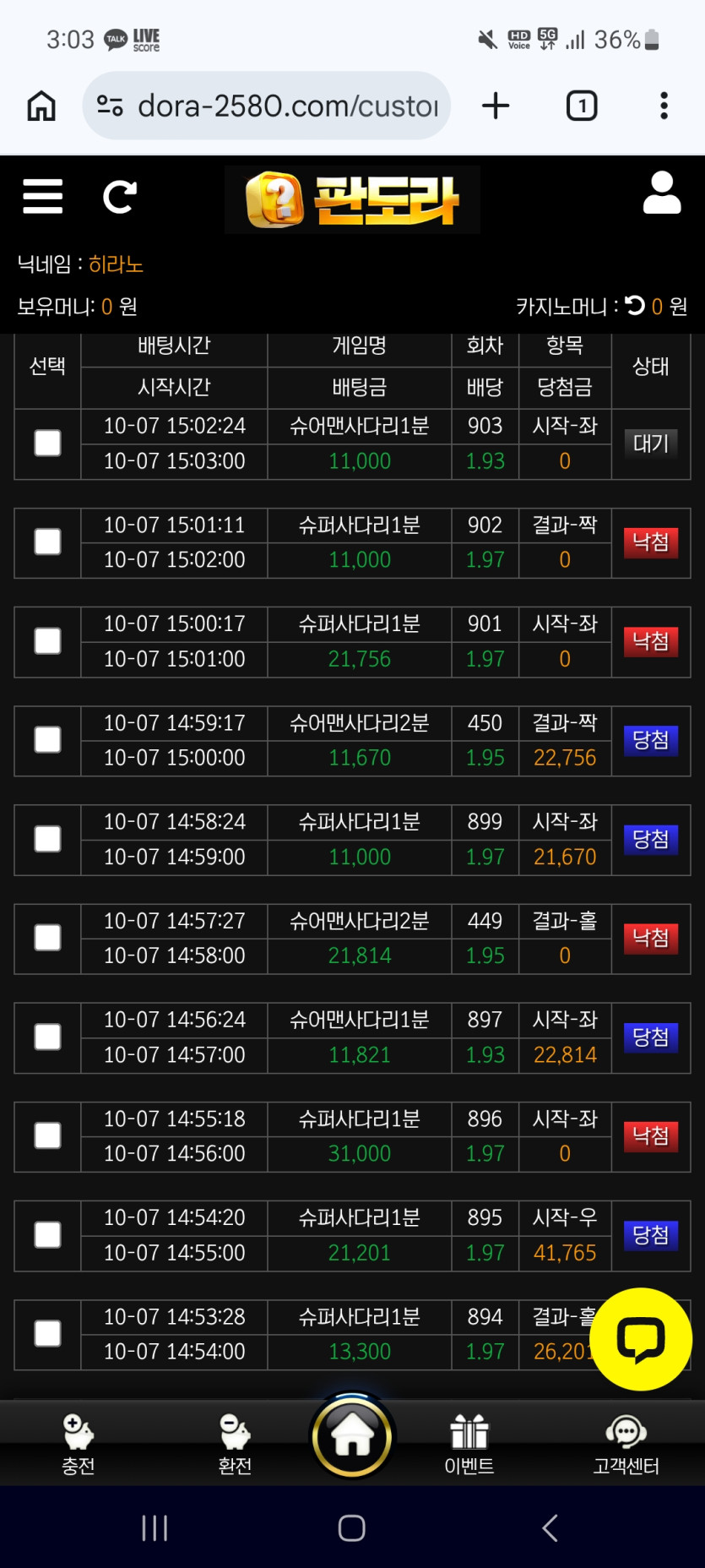
Task: Tick the checkbox for round 449 bet
Action: [x=47, y=938]
